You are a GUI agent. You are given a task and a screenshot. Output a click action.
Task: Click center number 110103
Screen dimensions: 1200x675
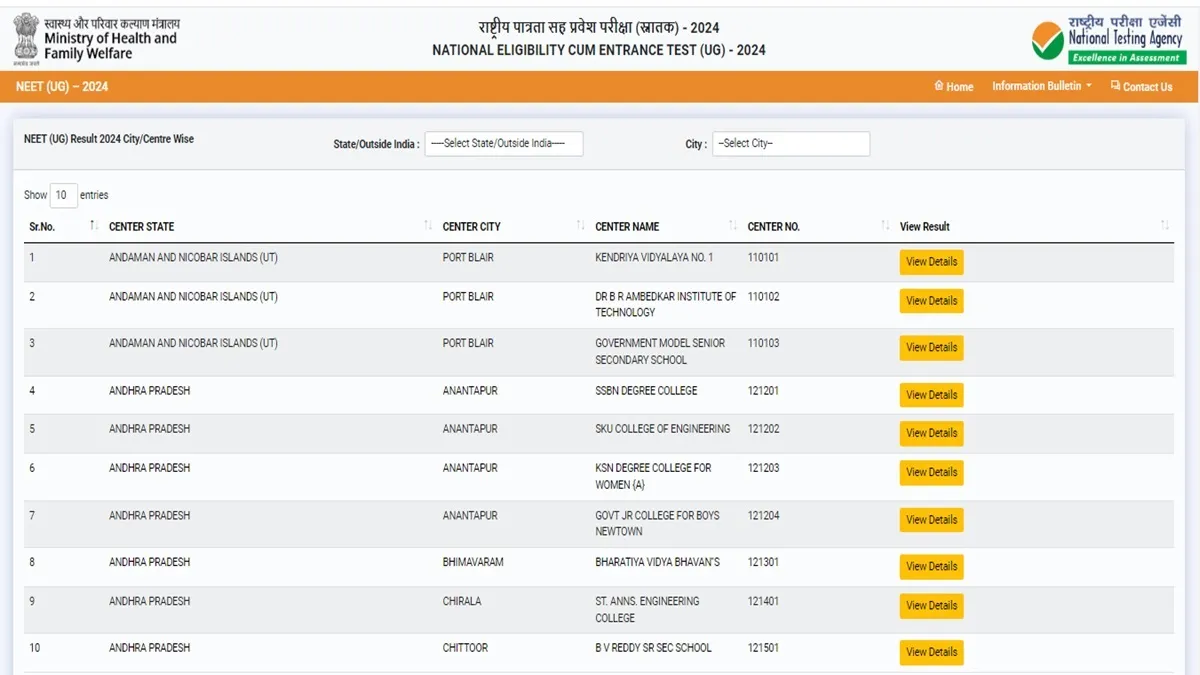[x=763, y=344]
